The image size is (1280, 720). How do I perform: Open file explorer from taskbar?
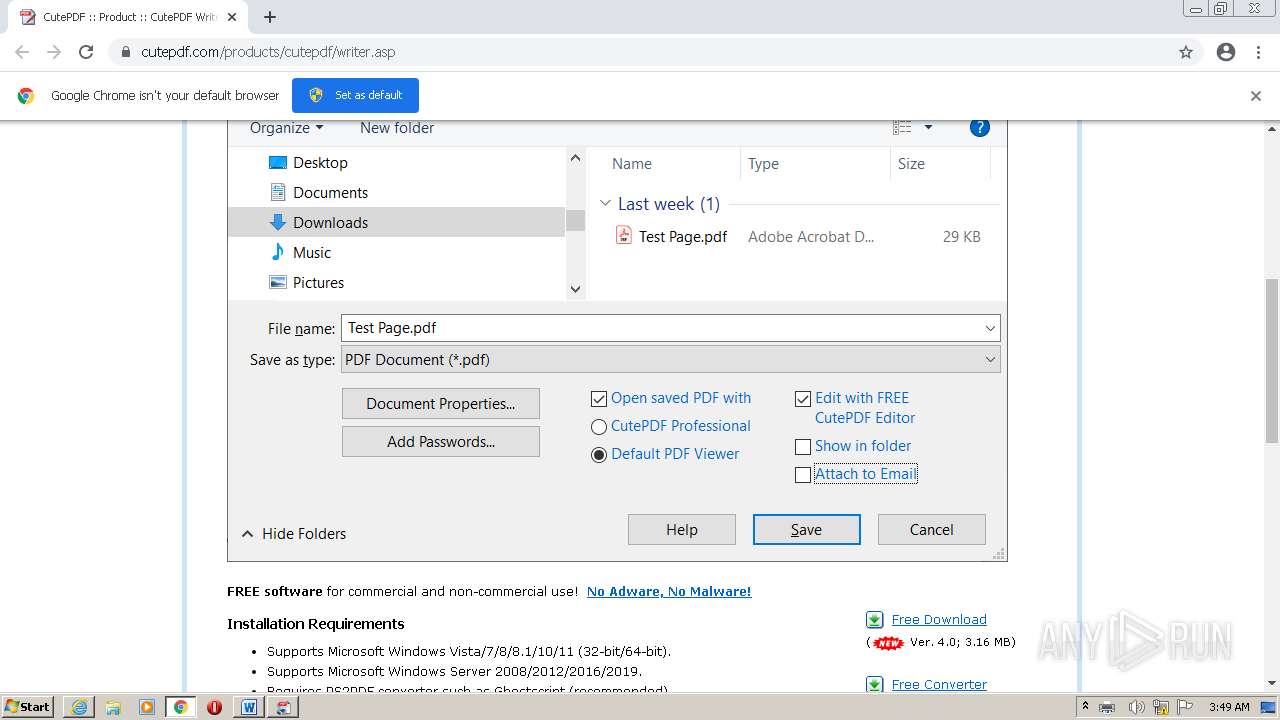point(113,707)
